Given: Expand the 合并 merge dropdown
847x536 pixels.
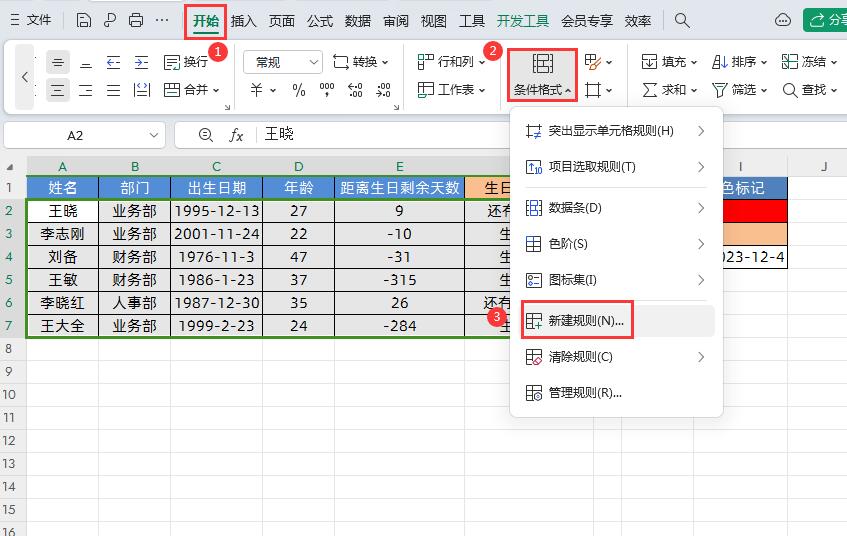Looking at the screenshot, I should click(216, 90).
